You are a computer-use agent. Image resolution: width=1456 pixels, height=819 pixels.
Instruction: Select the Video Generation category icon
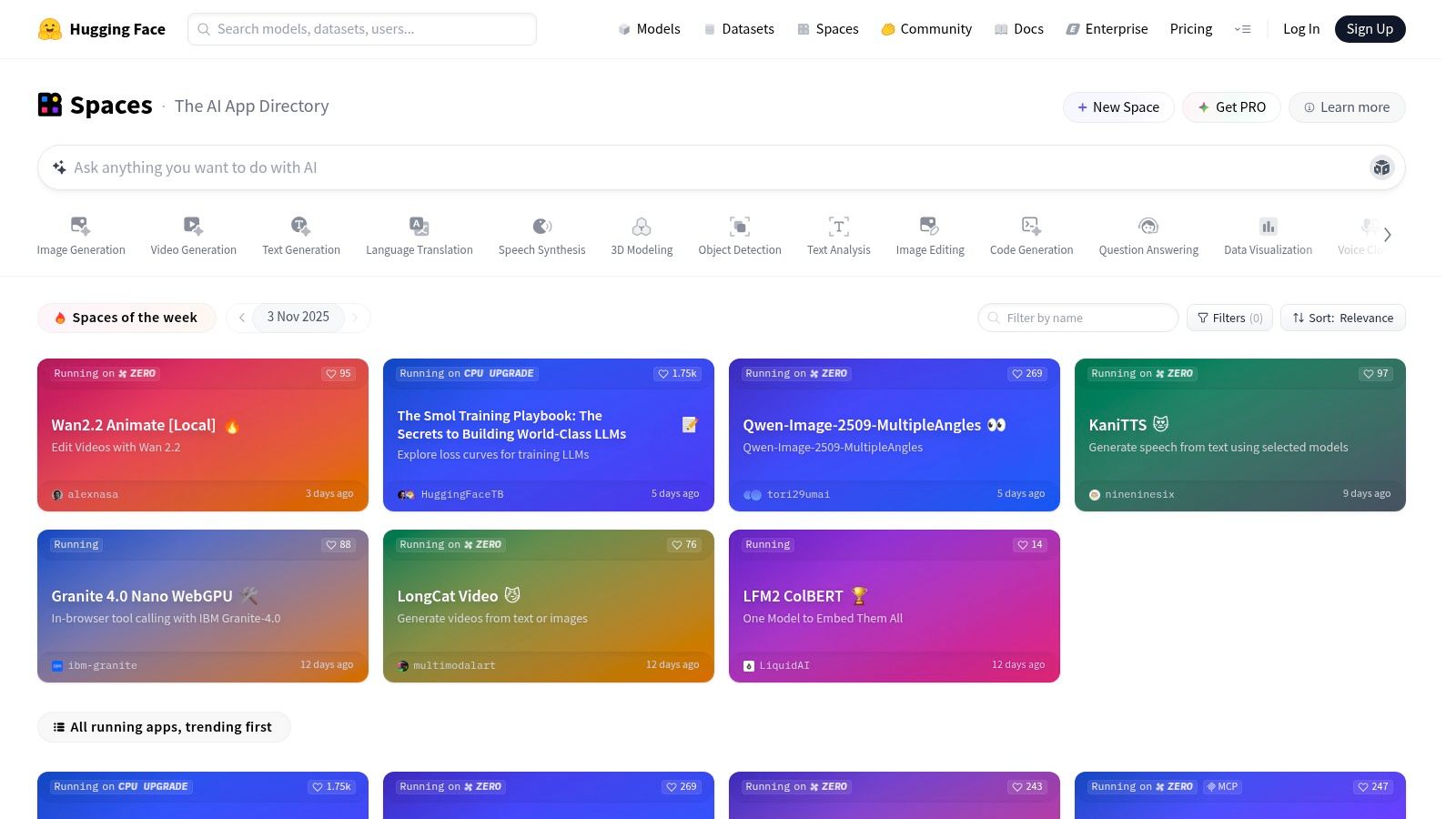click(193, 227)
